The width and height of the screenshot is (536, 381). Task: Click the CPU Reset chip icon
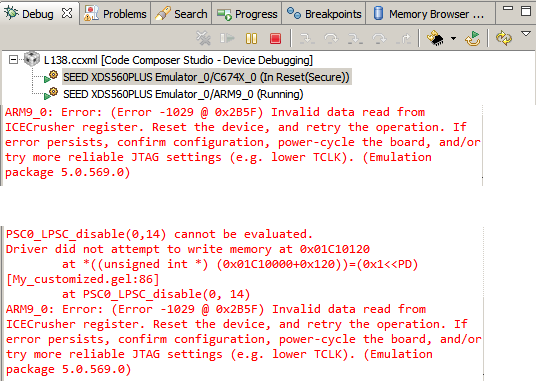coord(435,38)
